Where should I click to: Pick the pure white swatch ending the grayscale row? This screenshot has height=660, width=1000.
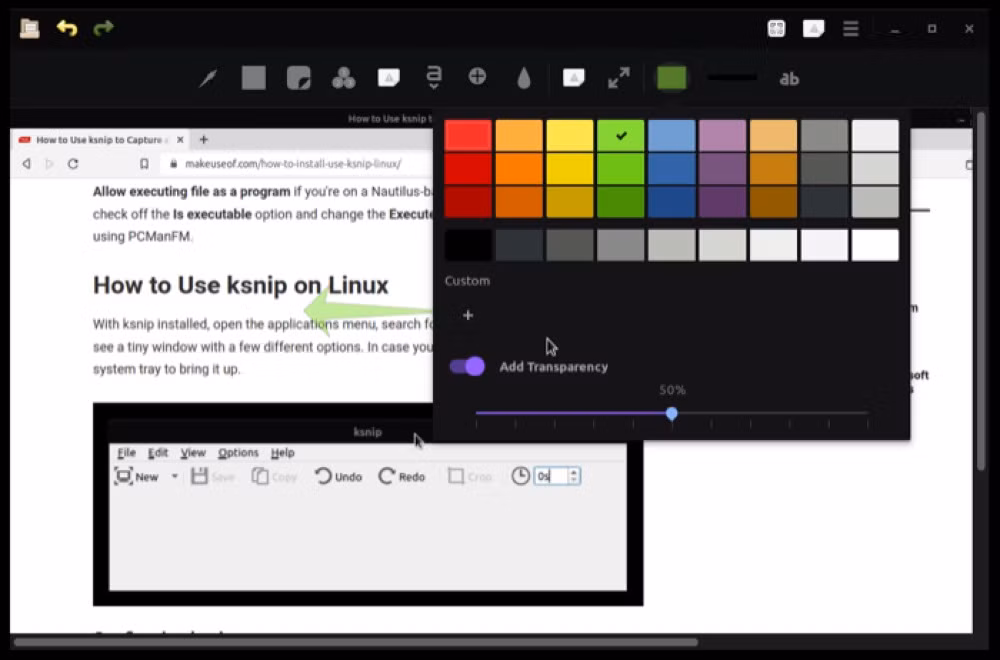(x=875, y=245)
